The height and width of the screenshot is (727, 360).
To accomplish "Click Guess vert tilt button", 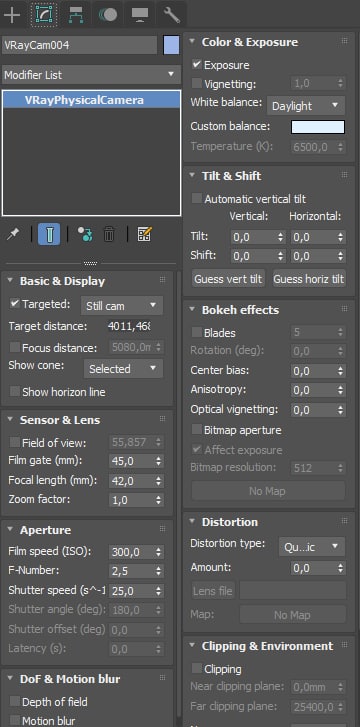I will (x=228, y=279).
